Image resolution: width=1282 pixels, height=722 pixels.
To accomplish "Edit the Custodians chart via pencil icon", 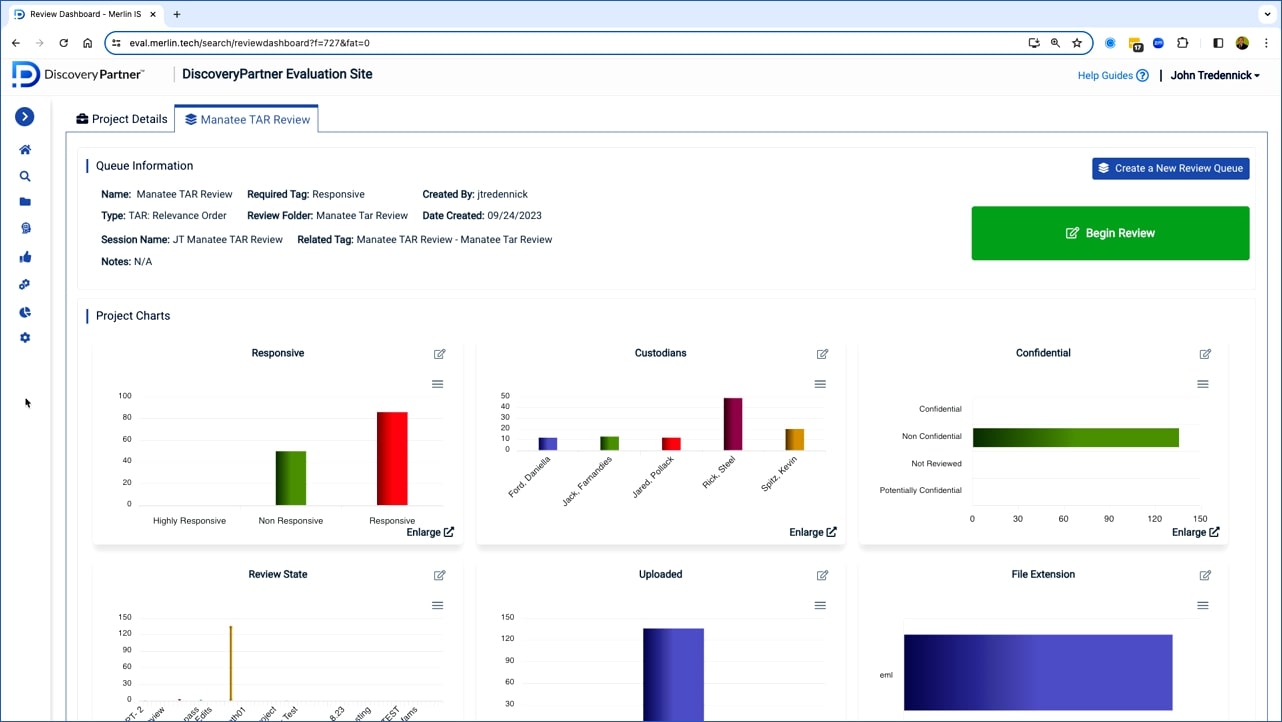I will point(822,354).
